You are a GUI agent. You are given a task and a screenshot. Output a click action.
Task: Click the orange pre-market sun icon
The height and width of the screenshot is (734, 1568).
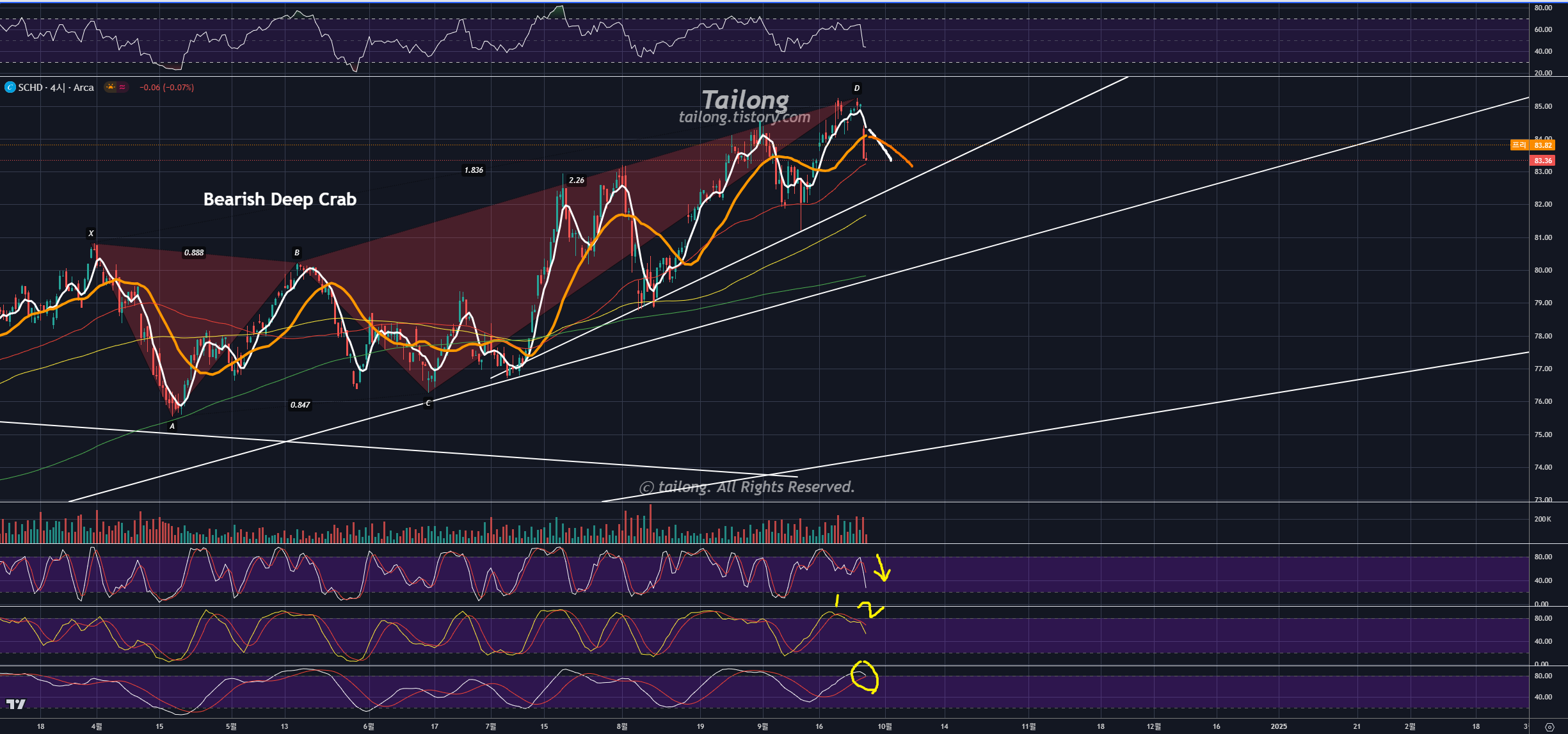[111, 87]
